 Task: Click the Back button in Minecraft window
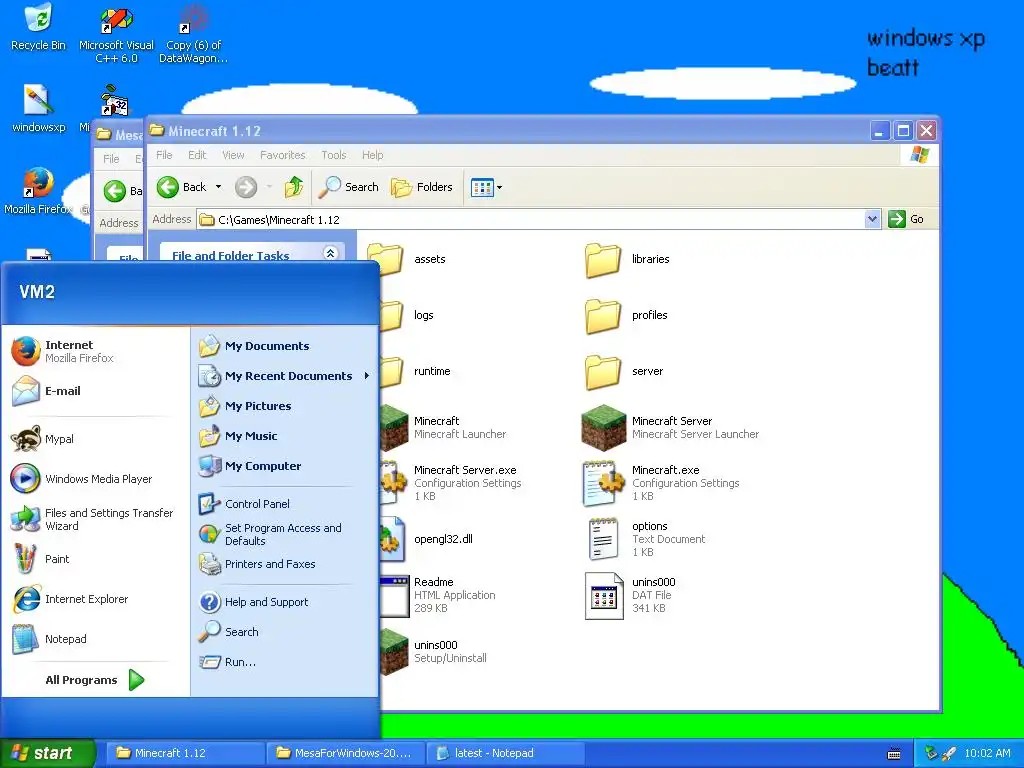point(182,187)
